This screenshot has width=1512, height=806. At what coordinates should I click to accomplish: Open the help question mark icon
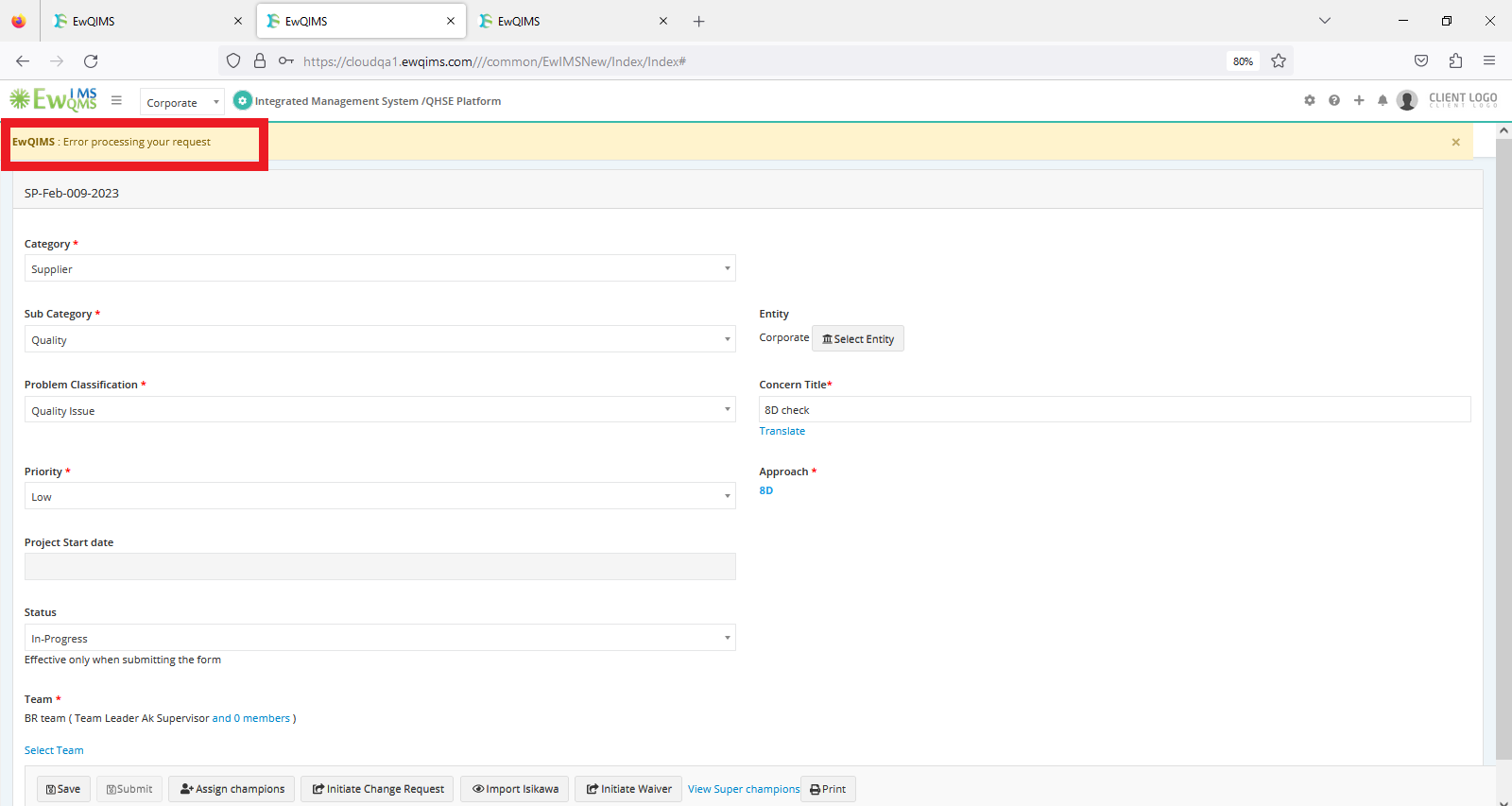[1334, 100]
